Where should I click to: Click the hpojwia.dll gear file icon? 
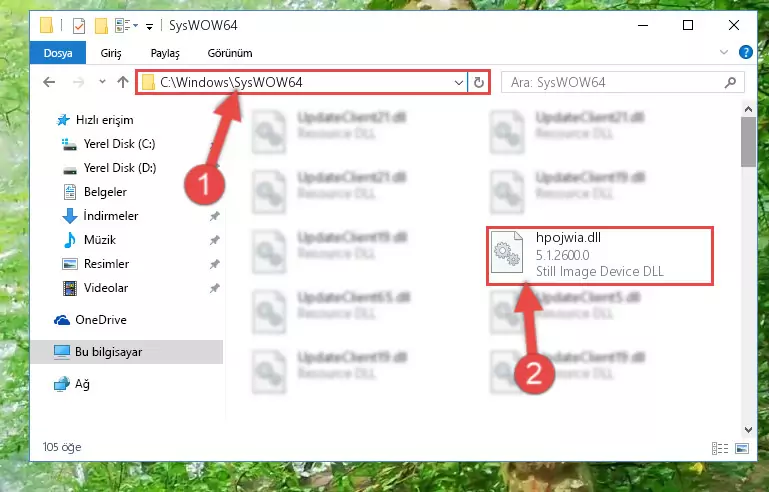(507, 252)
